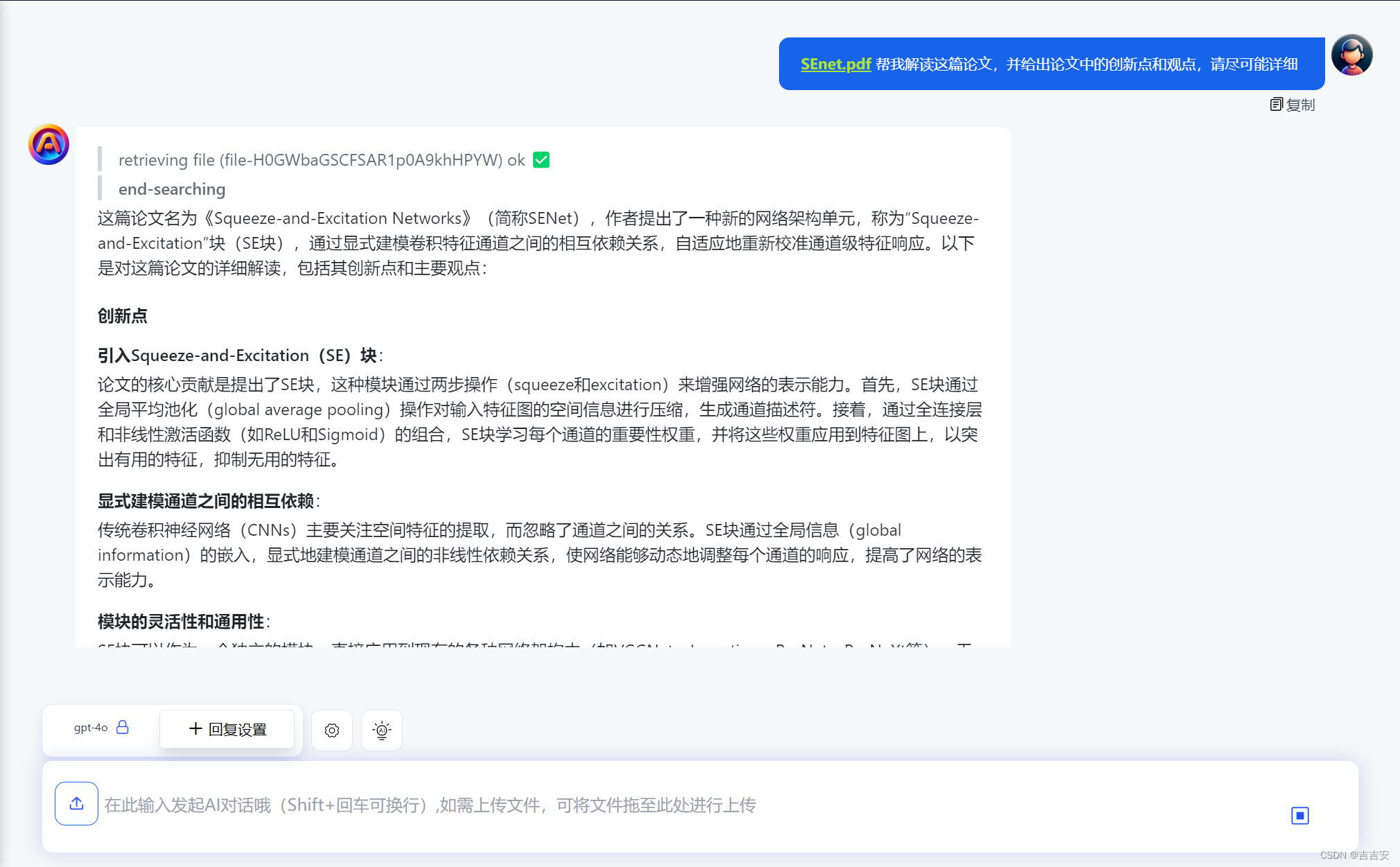
Task: Click the AI lightbulb prompt icon
Action: (x=382, y=730)
